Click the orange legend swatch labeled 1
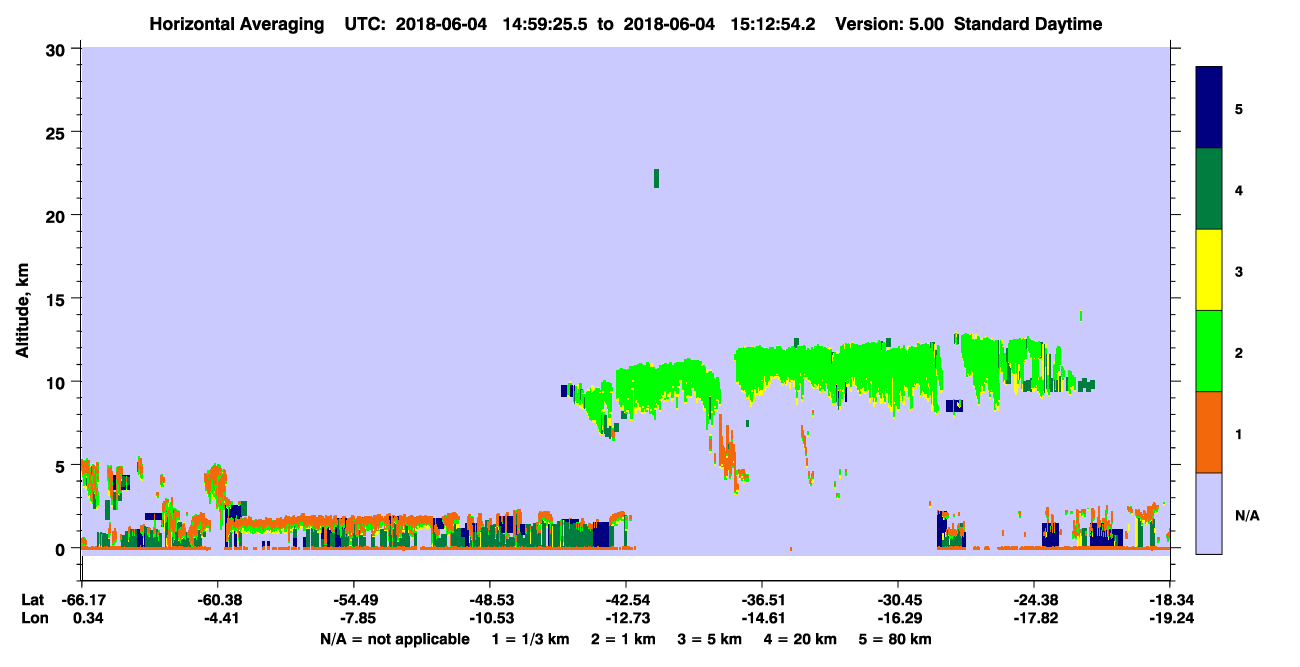Screen dimensions: 1300x667 [x=1209, y=432]
